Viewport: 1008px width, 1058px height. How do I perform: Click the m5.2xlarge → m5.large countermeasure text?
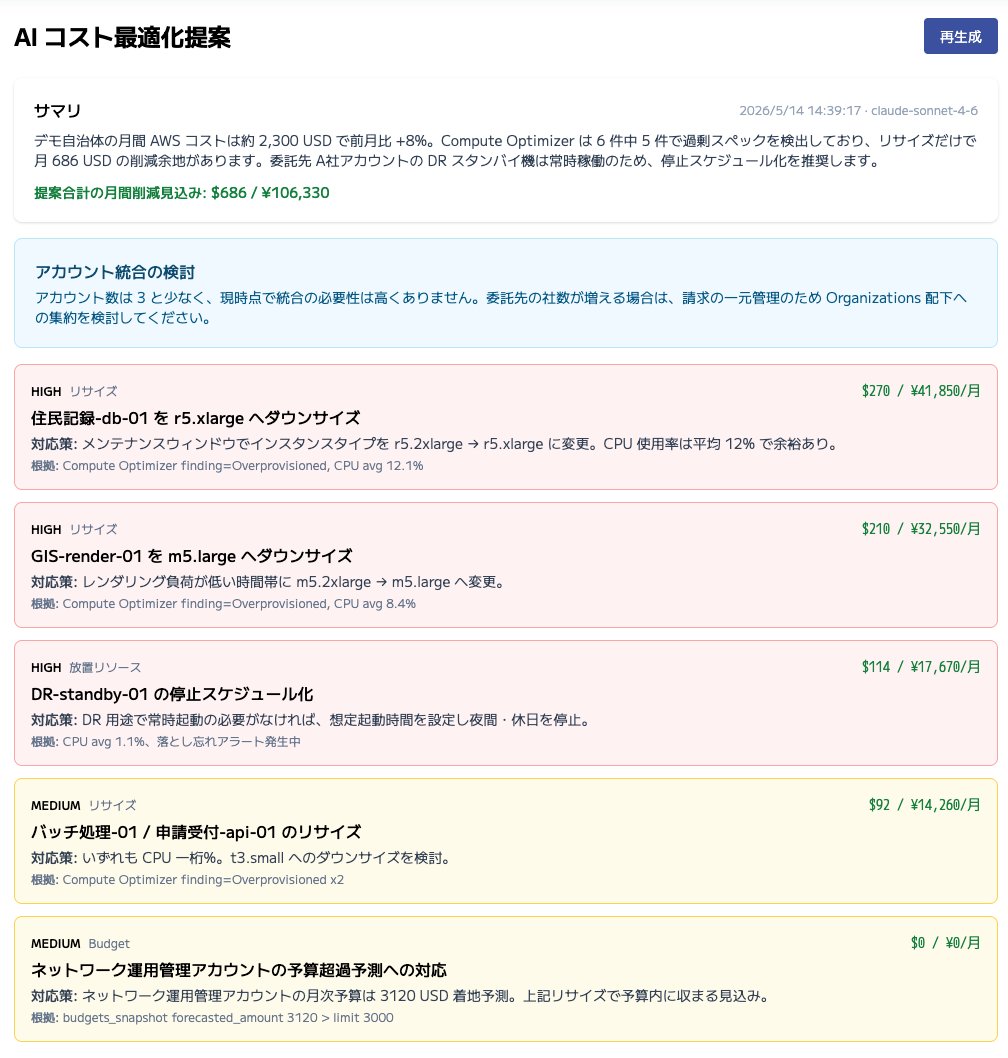coord(269,582)
